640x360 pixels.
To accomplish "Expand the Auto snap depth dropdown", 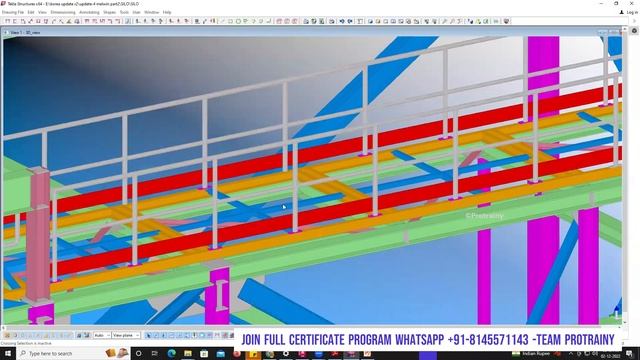I will [102, 335].
